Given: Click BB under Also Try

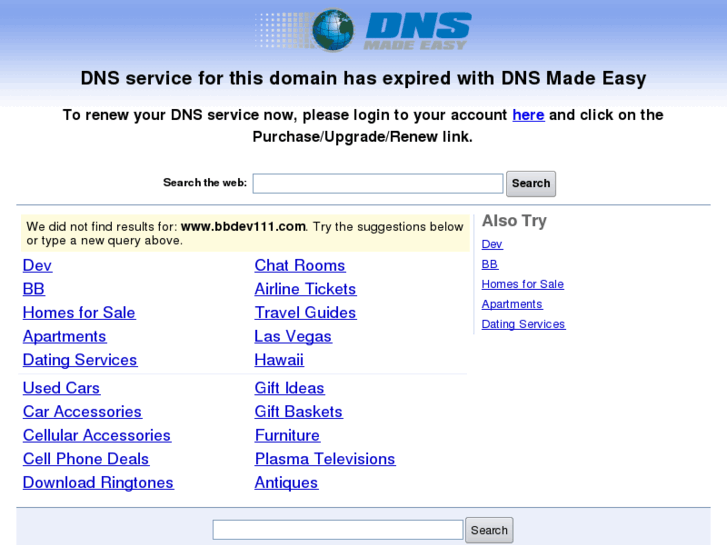Looking at the screenshot, I should coord(490,264).
